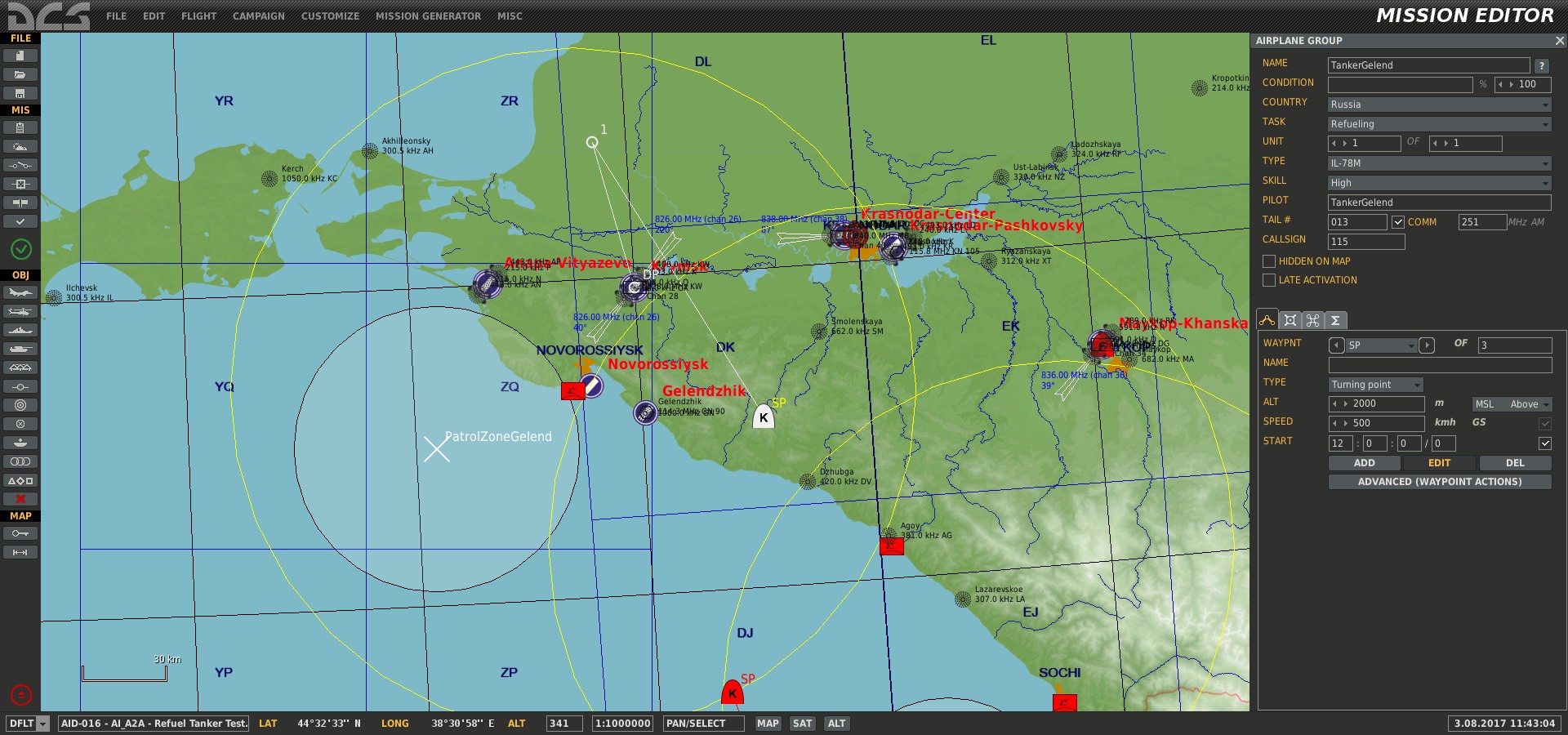Viewport: 1568px width, 735px height.
Task: Open the Skill dropdown showing High
Action: pyautogui.click(x=1439, y=183)
